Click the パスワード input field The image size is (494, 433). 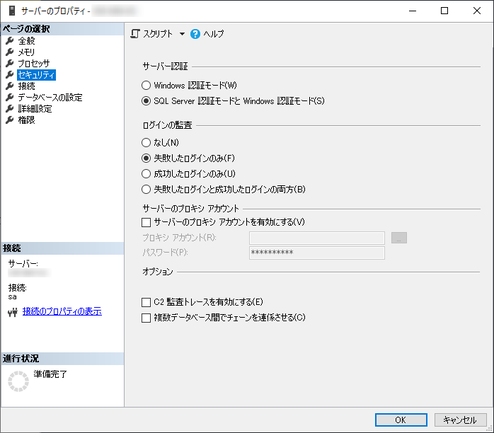317,253
